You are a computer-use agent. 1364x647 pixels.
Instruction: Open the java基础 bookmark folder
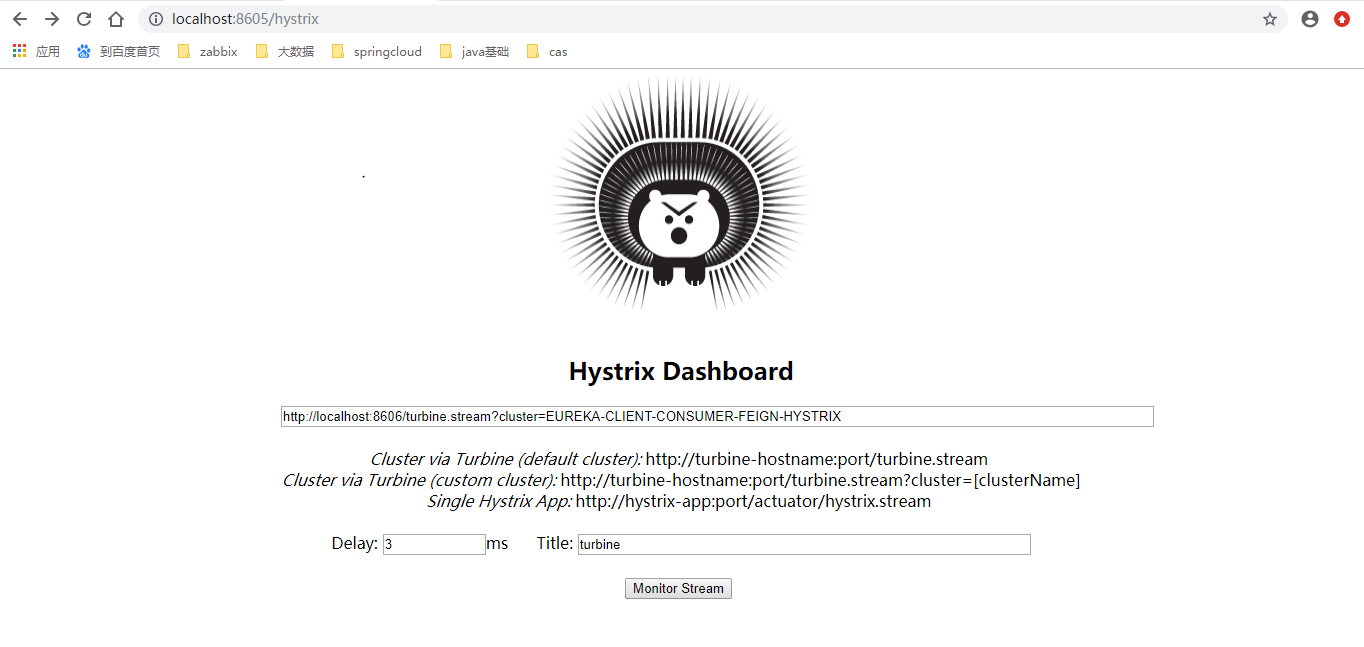click(474, 51)
